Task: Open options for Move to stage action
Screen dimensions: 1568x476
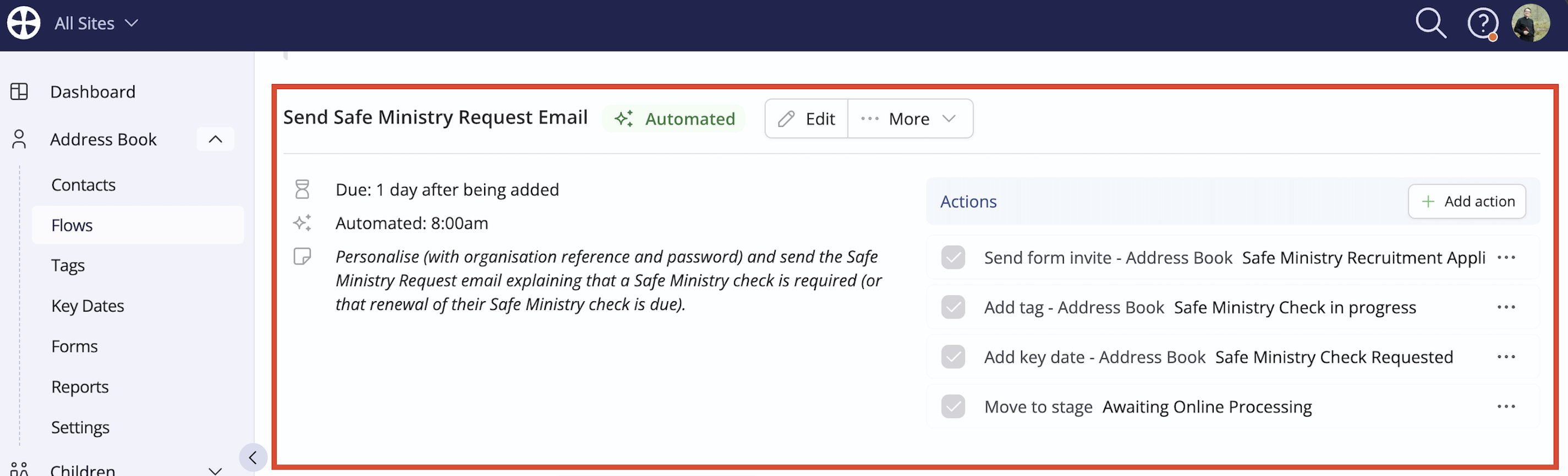Action: tap(1506, 407)
